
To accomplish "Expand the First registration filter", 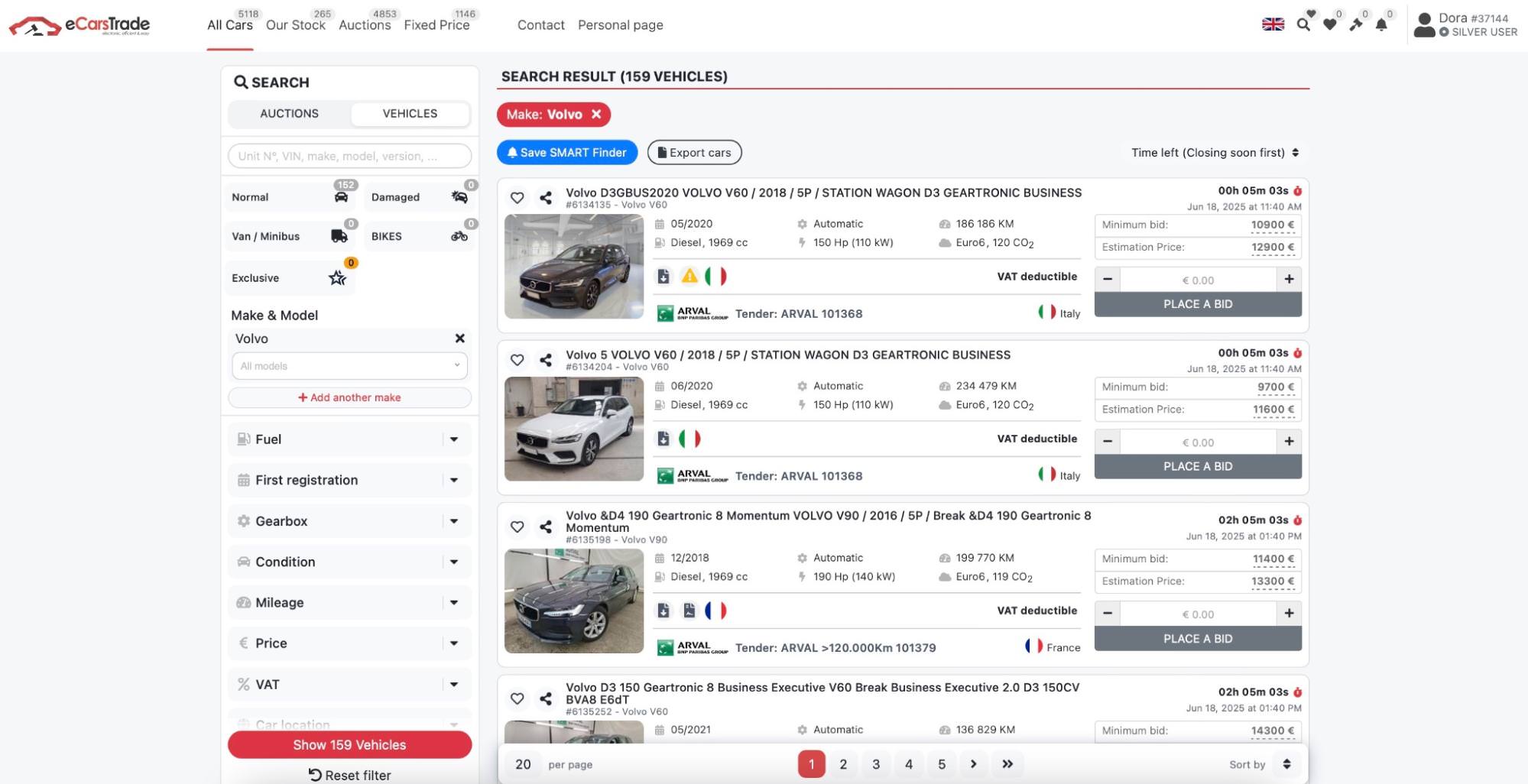I will [x=349, y=480].
